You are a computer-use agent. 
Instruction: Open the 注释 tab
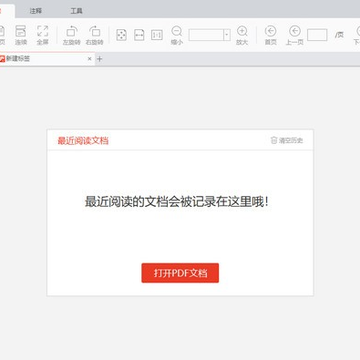tap(36, 11)
